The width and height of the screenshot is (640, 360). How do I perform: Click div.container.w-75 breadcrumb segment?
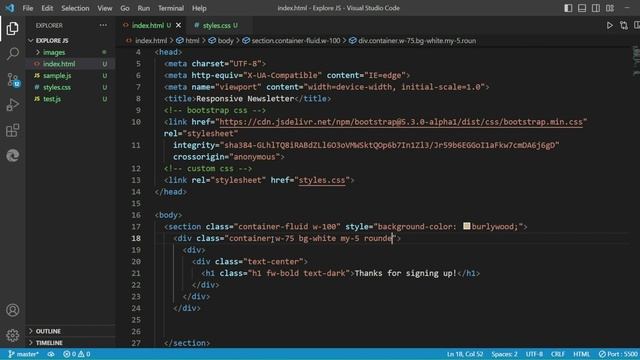[x=412, y=40]
